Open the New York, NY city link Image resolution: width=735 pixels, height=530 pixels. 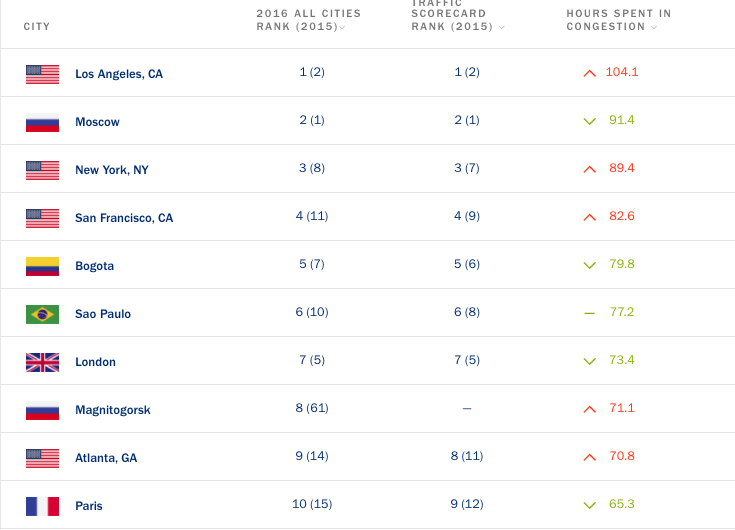[112, 170]
